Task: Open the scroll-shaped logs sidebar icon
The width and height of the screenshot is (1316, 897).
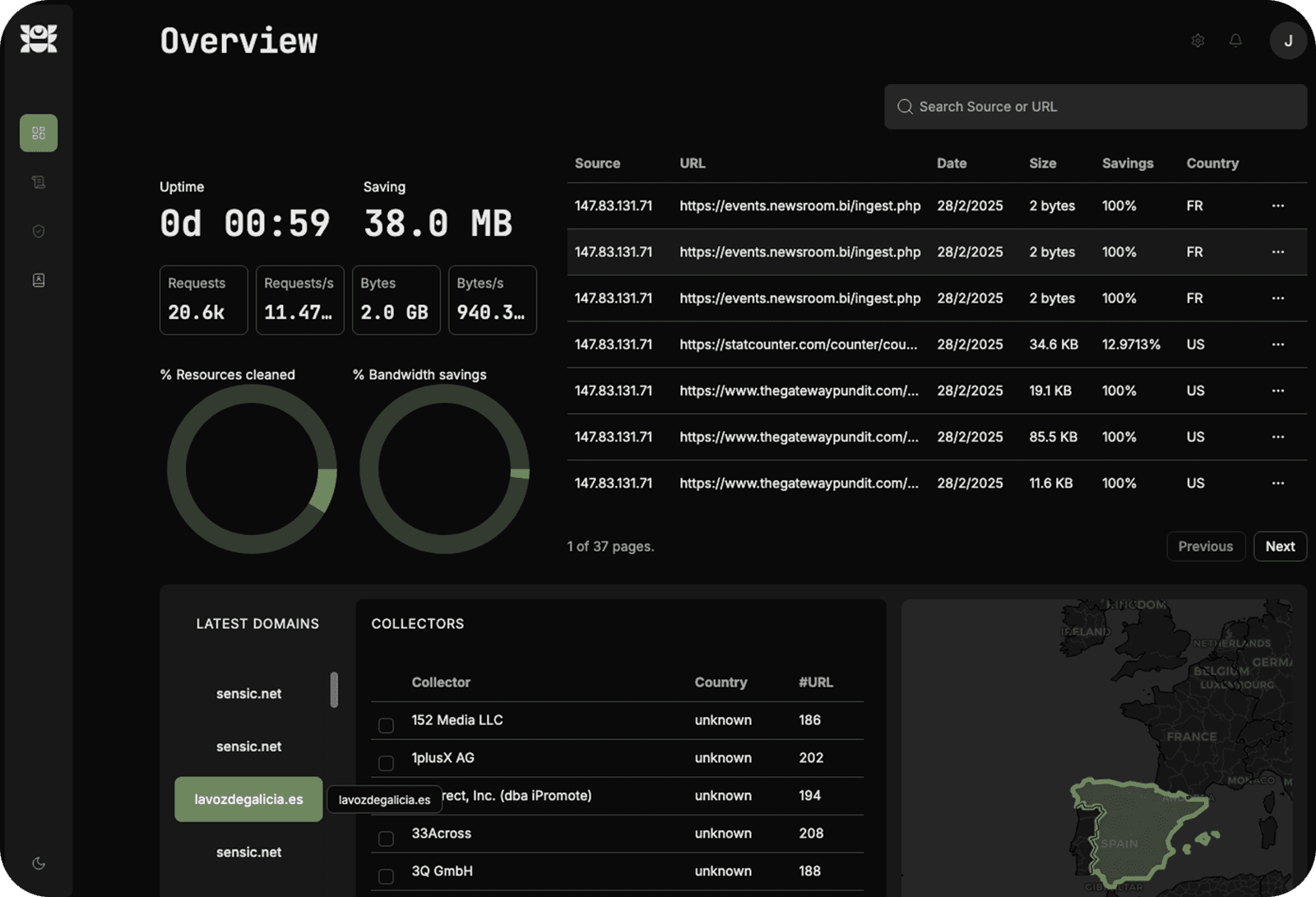Action: (39, 183)
